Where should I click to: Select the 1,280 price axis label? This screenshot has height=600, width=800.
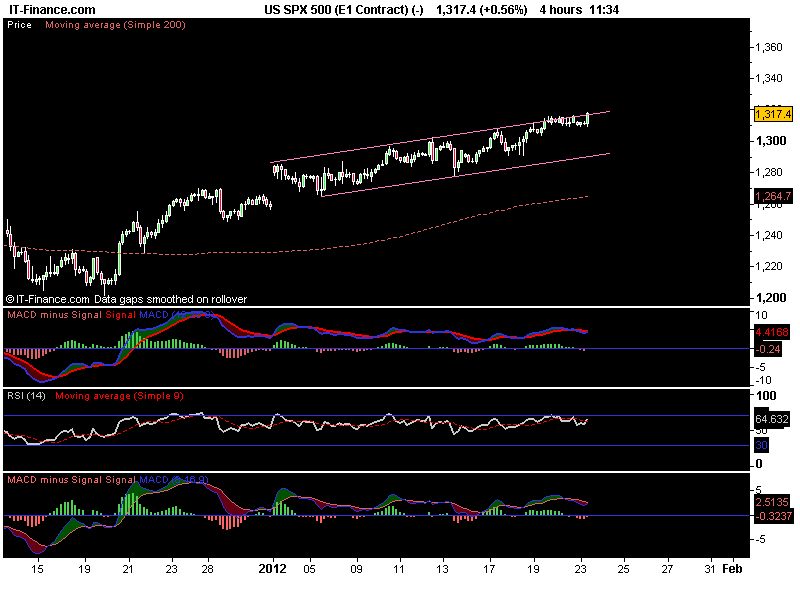768,172
